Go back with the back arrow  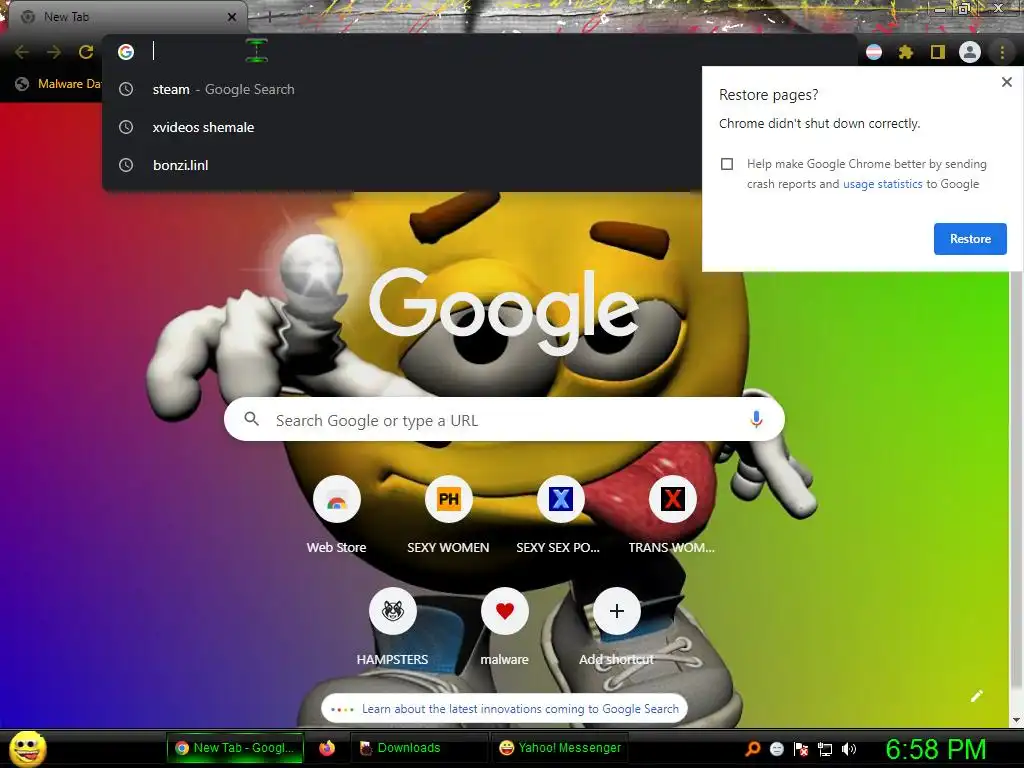point(22,52)
